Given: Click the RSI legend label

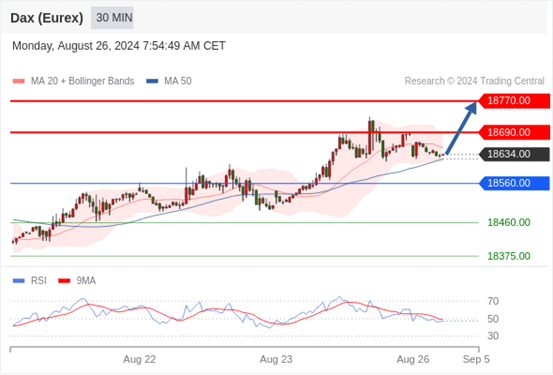Looking at the screenshot, I should coord(39,281).
